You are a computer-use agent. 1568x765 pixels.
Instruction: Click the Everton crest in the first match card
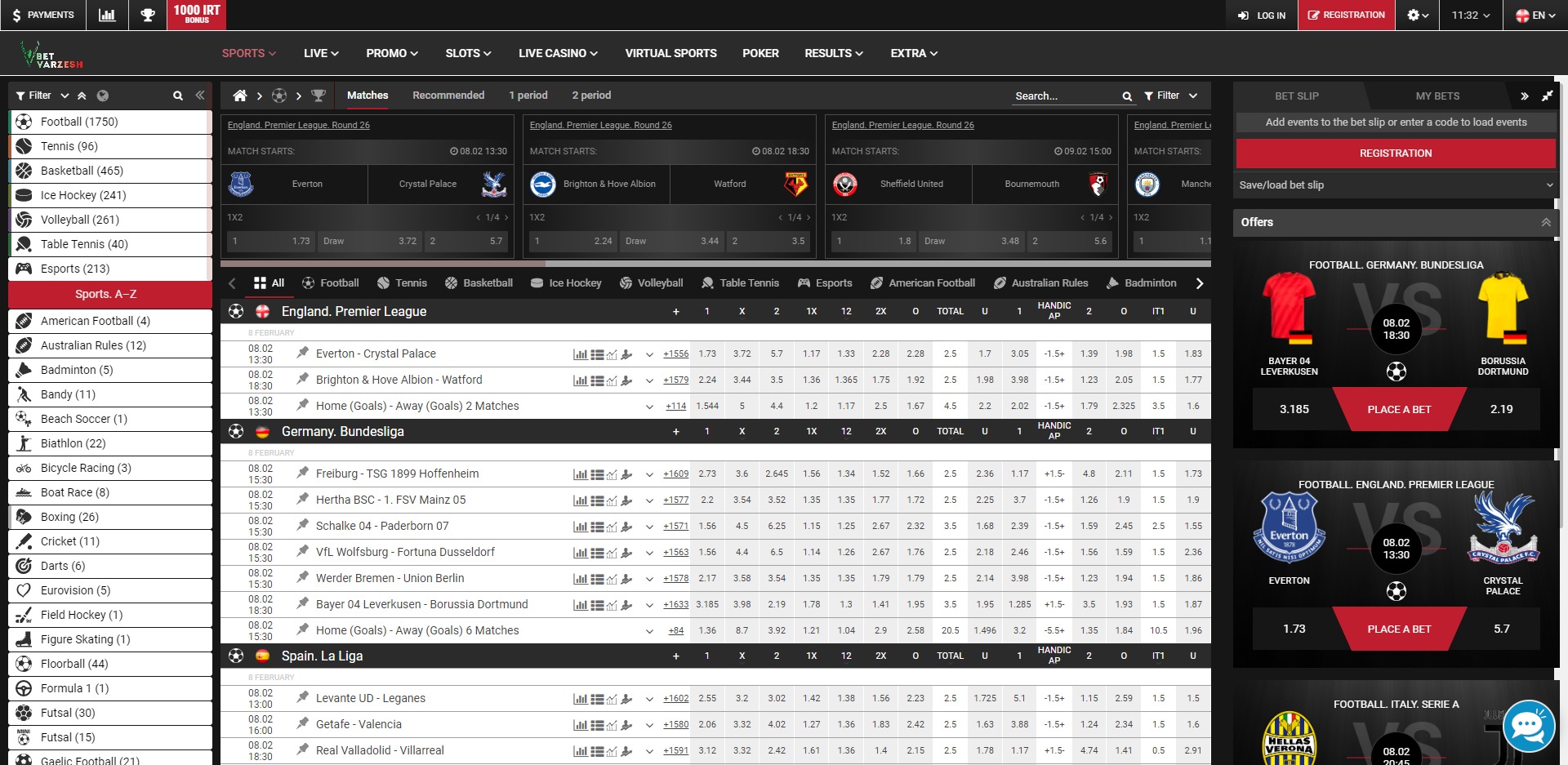(241, 184)
